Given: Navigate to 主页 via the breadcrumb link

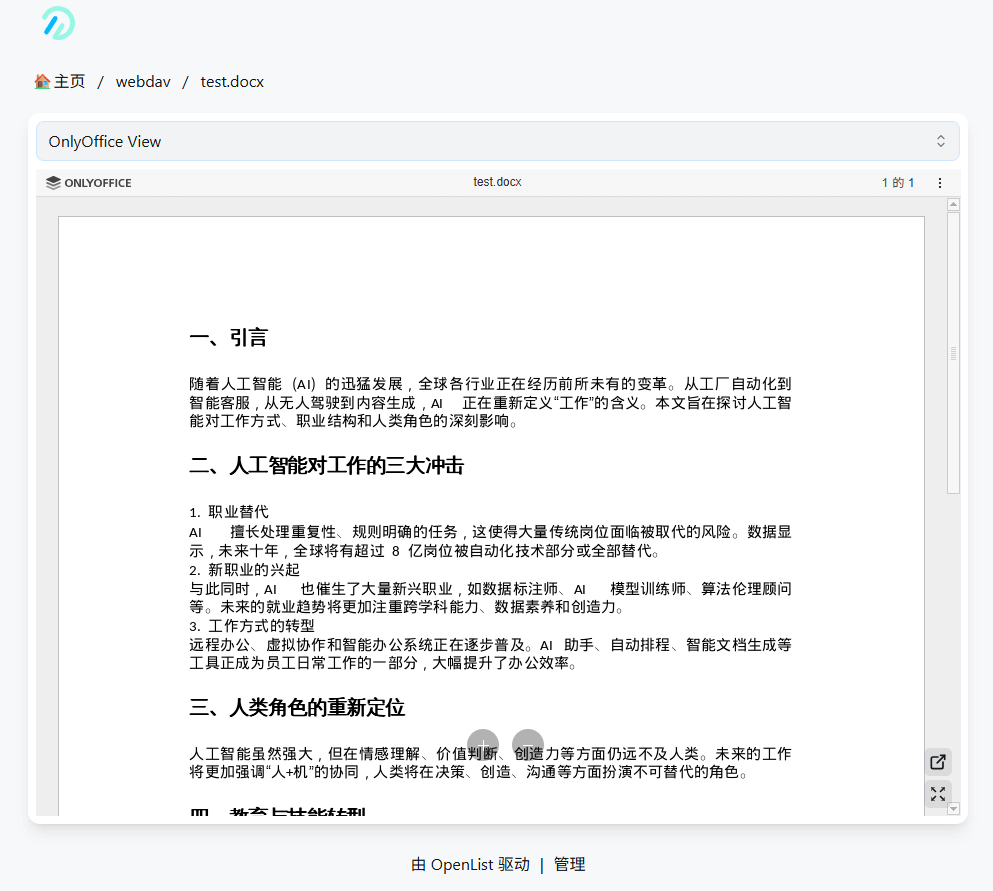Looking at the screenshot, I should (68, 81).
